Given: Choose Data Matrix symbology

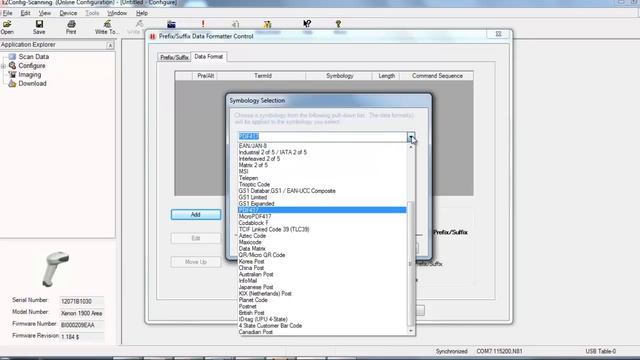Looking at the screenshot, I should point(322,248).
